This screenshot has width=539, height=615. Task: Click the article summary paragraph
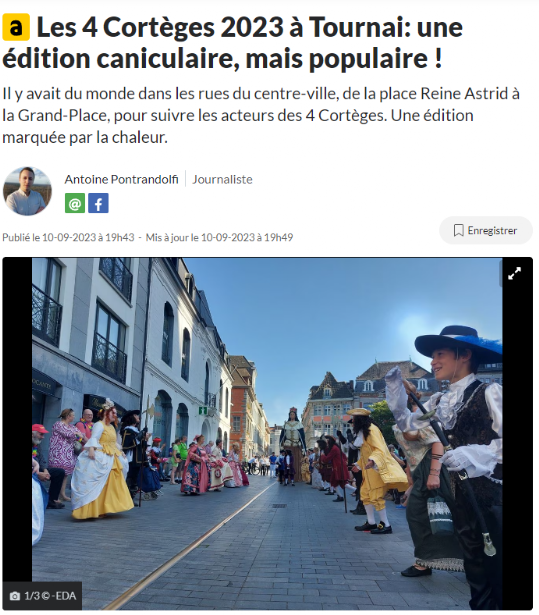point(261,115)
